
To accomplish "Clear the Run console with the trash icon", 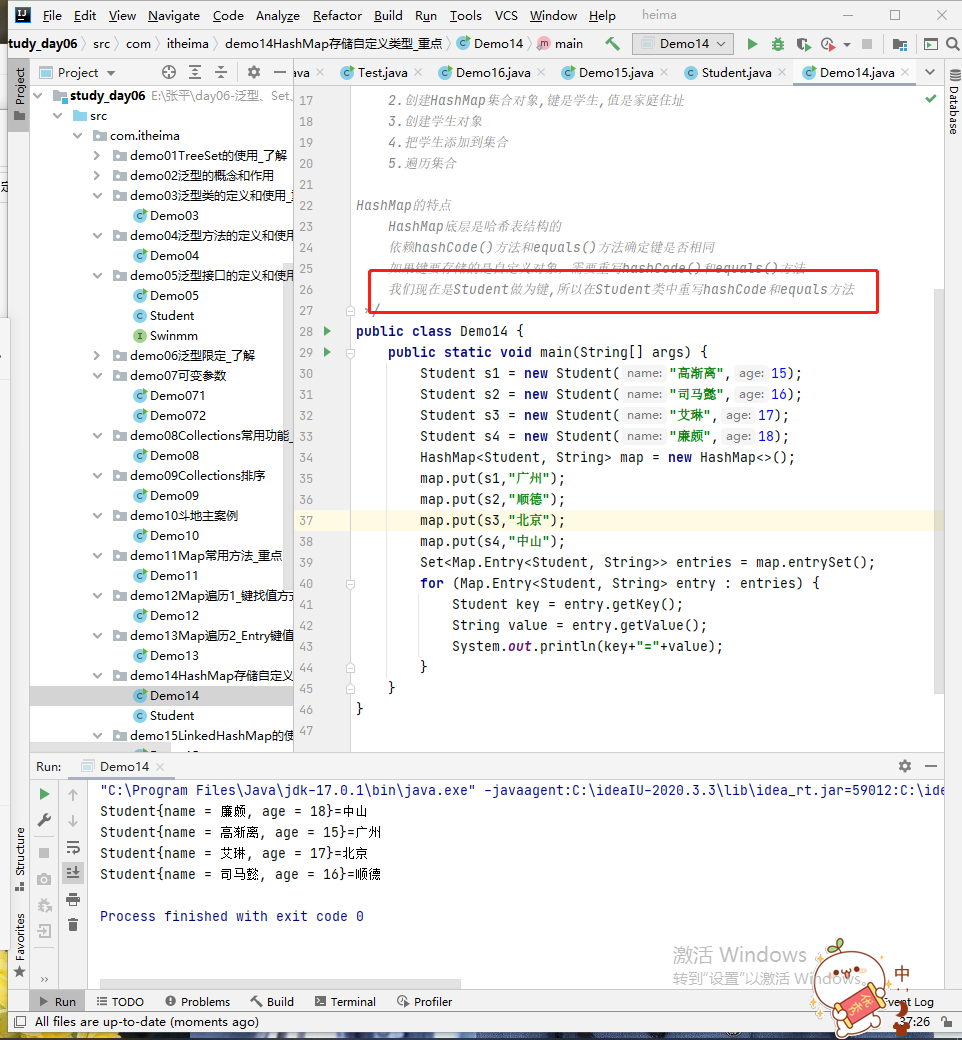I will (x=73, y=925).
